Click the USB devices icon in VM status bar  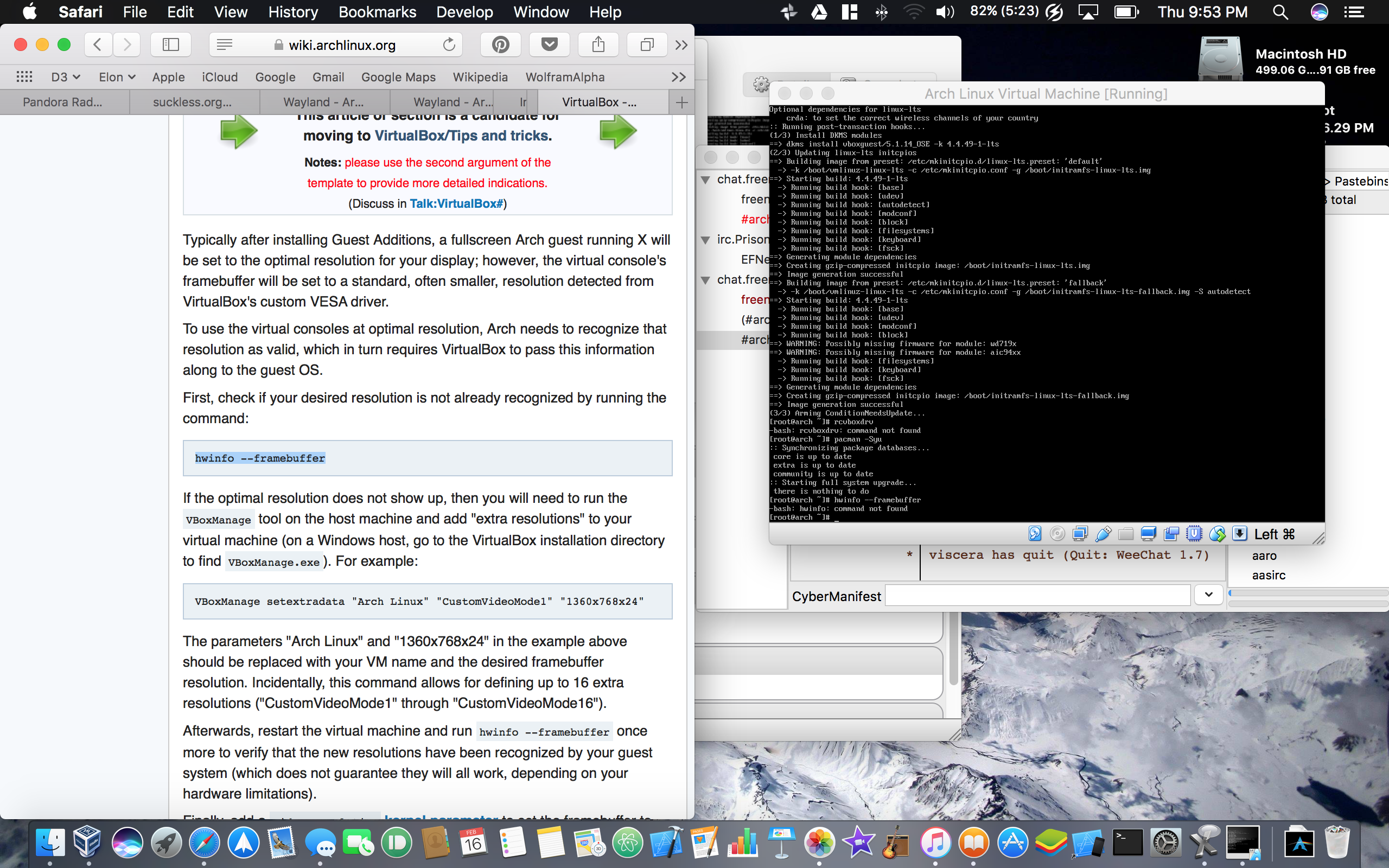(1103, 534)
